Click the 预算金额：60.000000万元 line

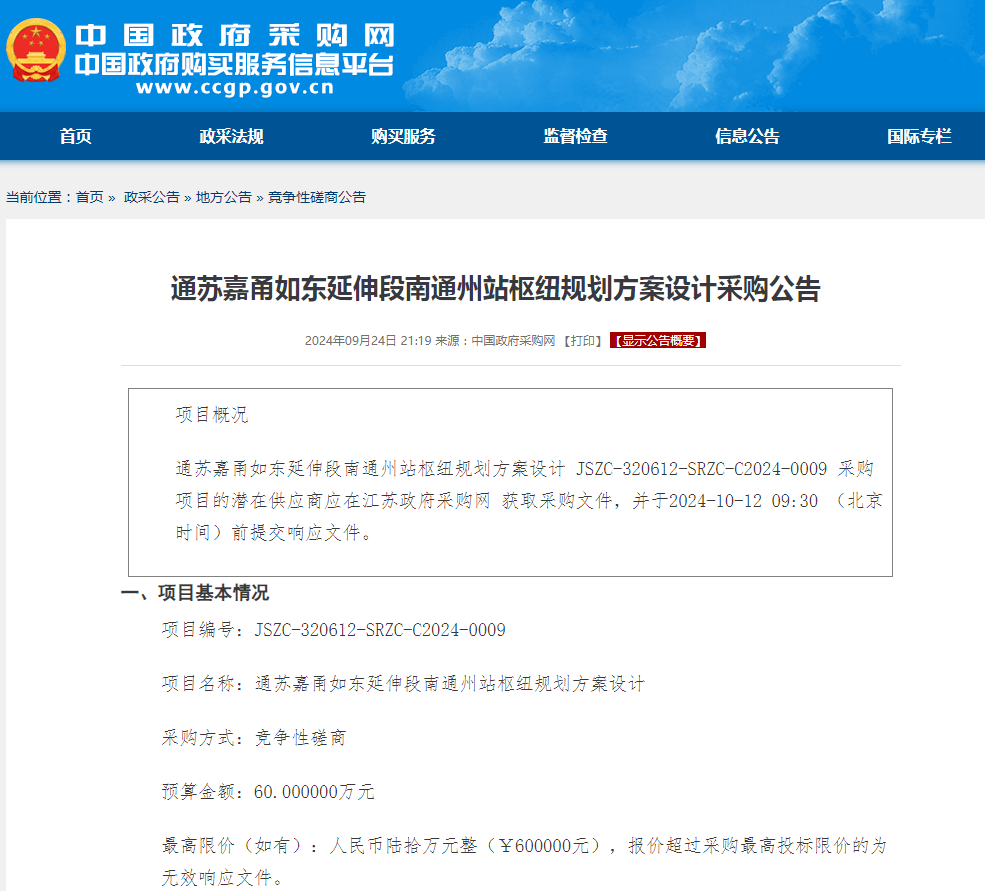coord(268,792)
